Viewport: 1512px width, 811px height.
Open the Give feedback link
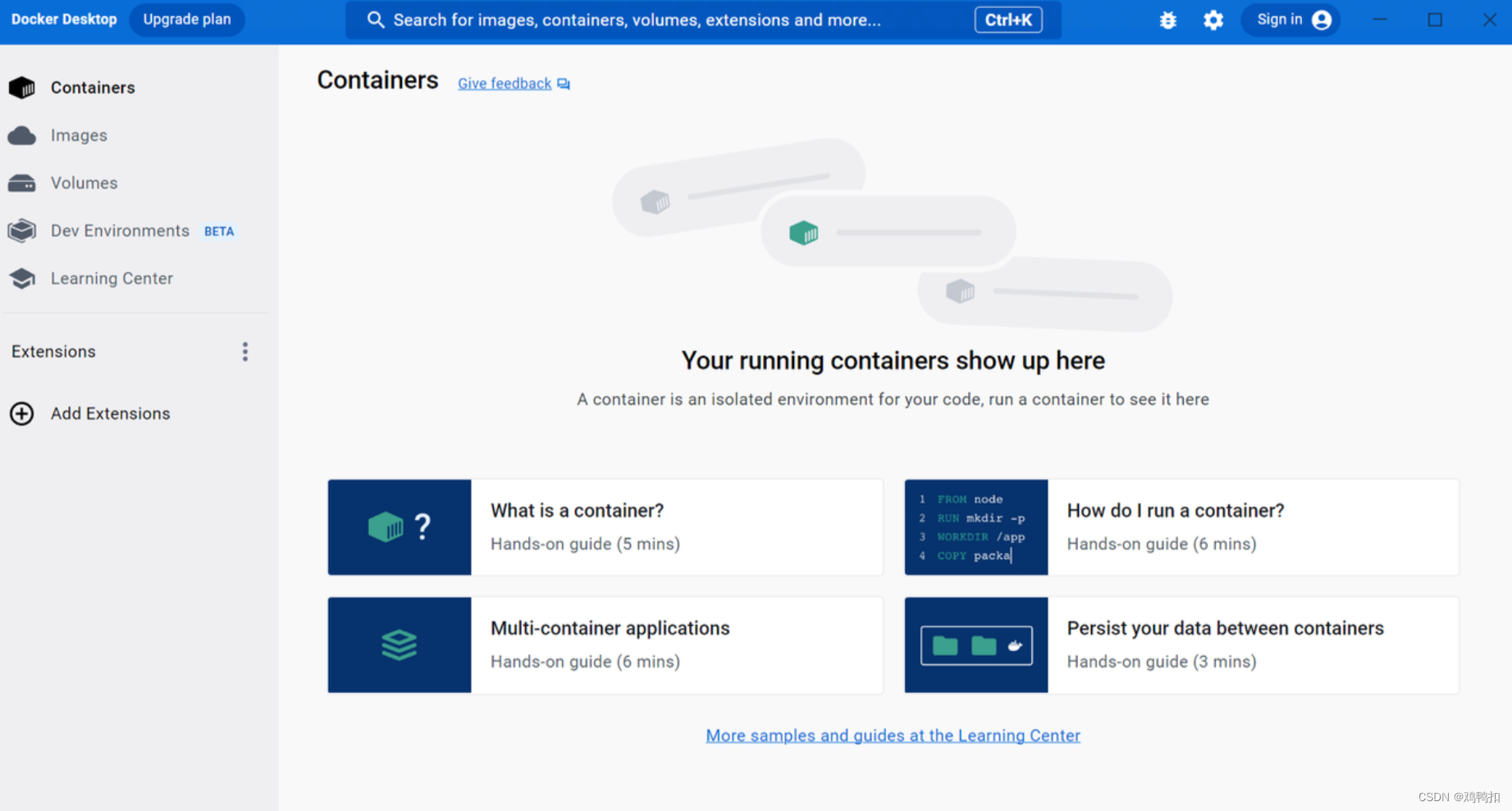pos(505,84)
